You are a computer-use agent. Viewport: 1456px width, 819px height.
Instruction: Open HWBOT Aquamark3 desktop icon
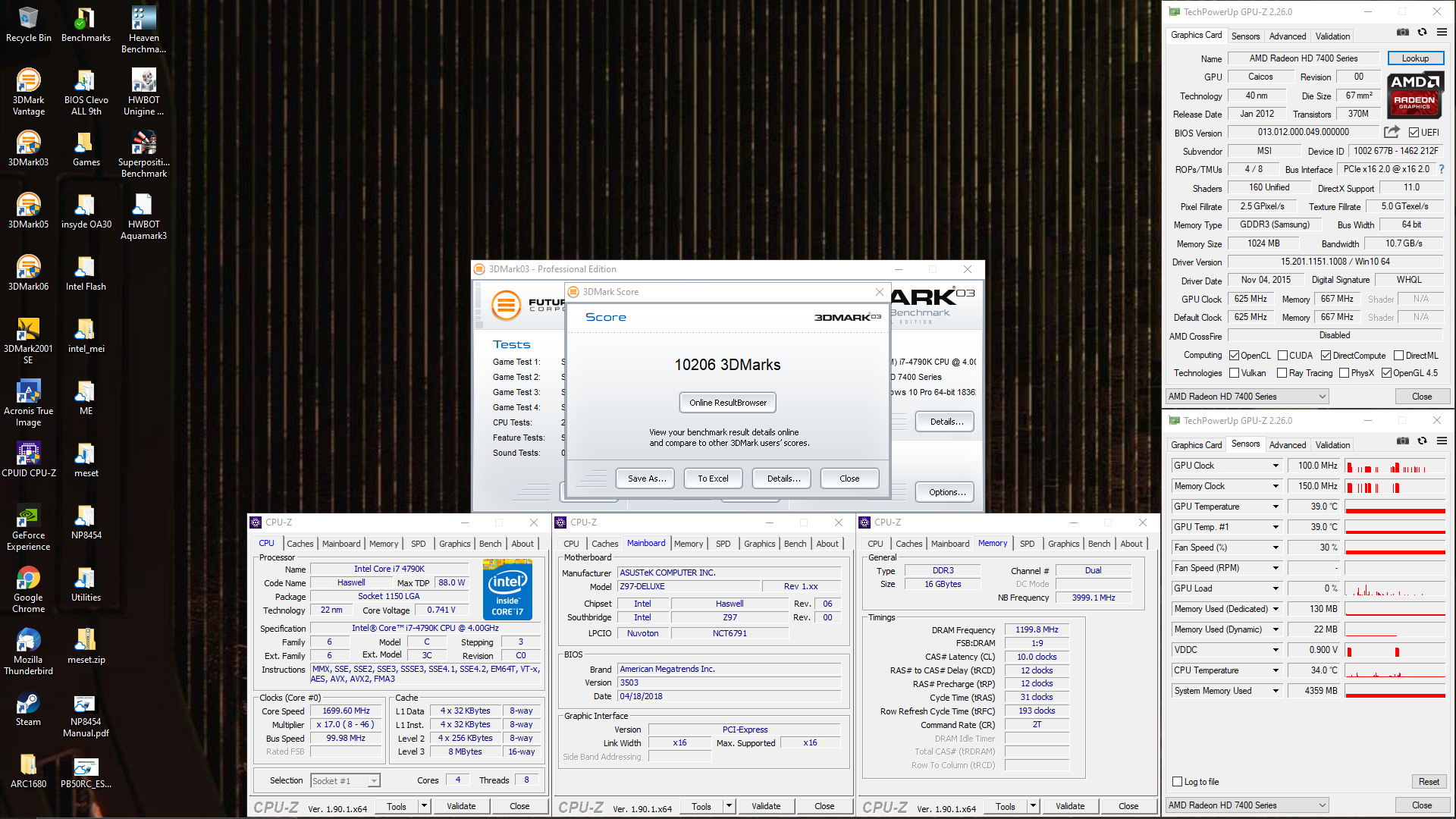click(x=143, y=216)
